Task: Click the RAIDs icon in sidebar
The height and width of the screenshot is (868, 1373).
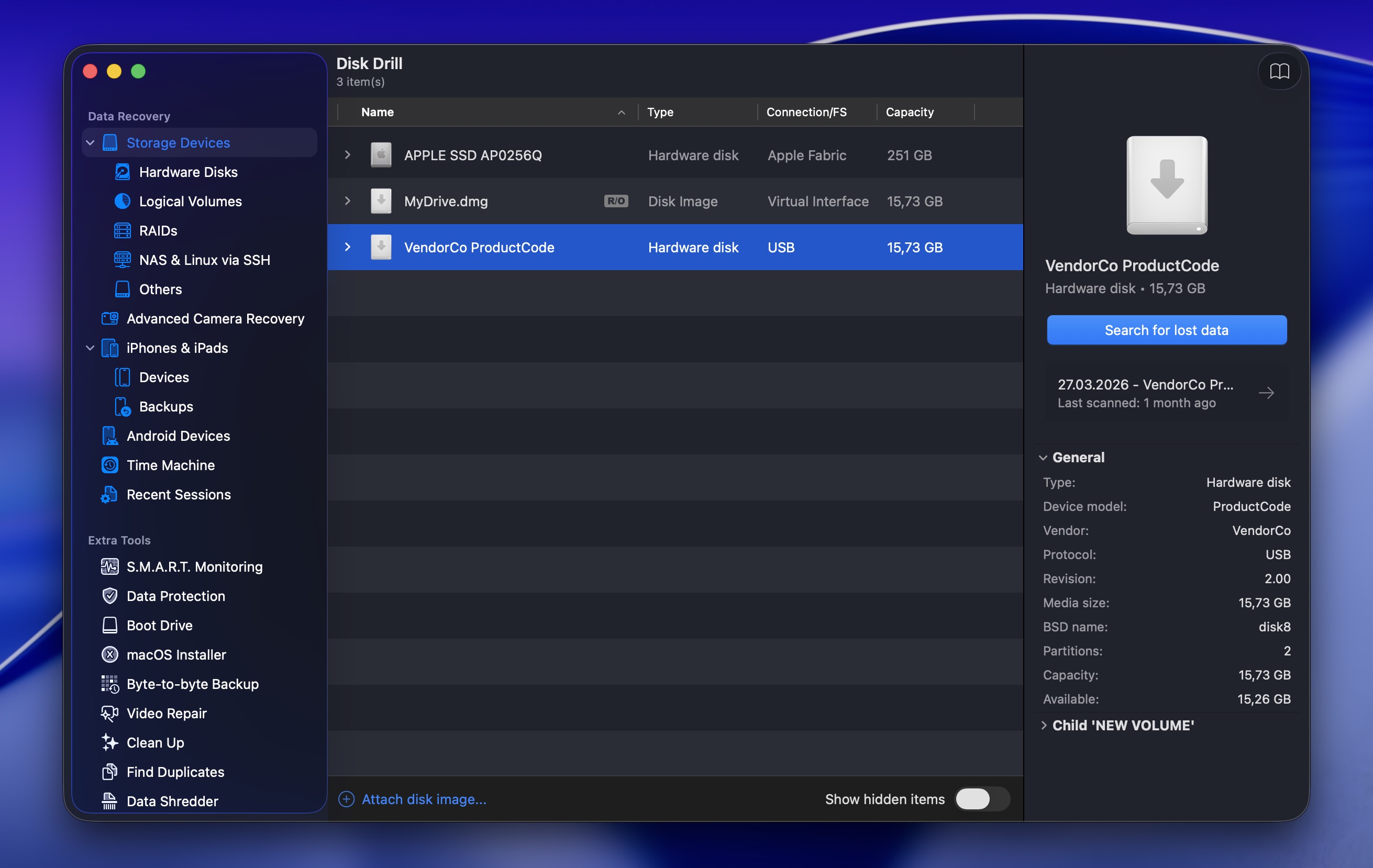Action: [x=123, y=230]
